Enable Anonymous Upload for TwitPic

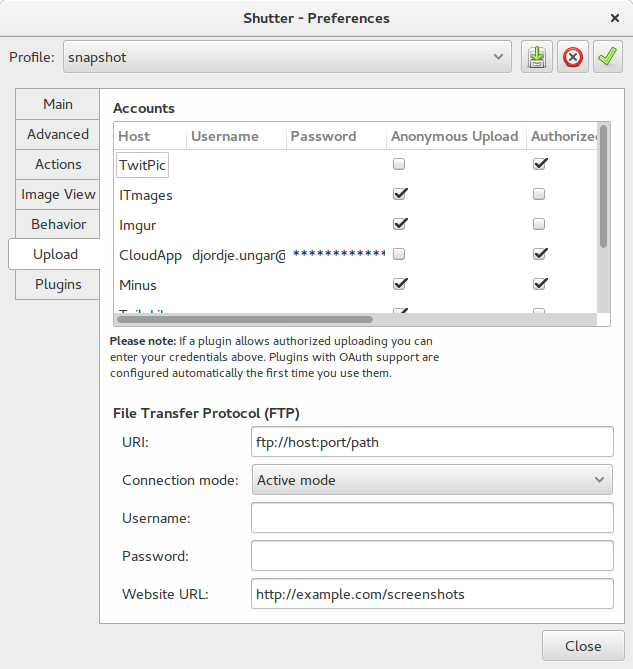[x=399, y=164]
